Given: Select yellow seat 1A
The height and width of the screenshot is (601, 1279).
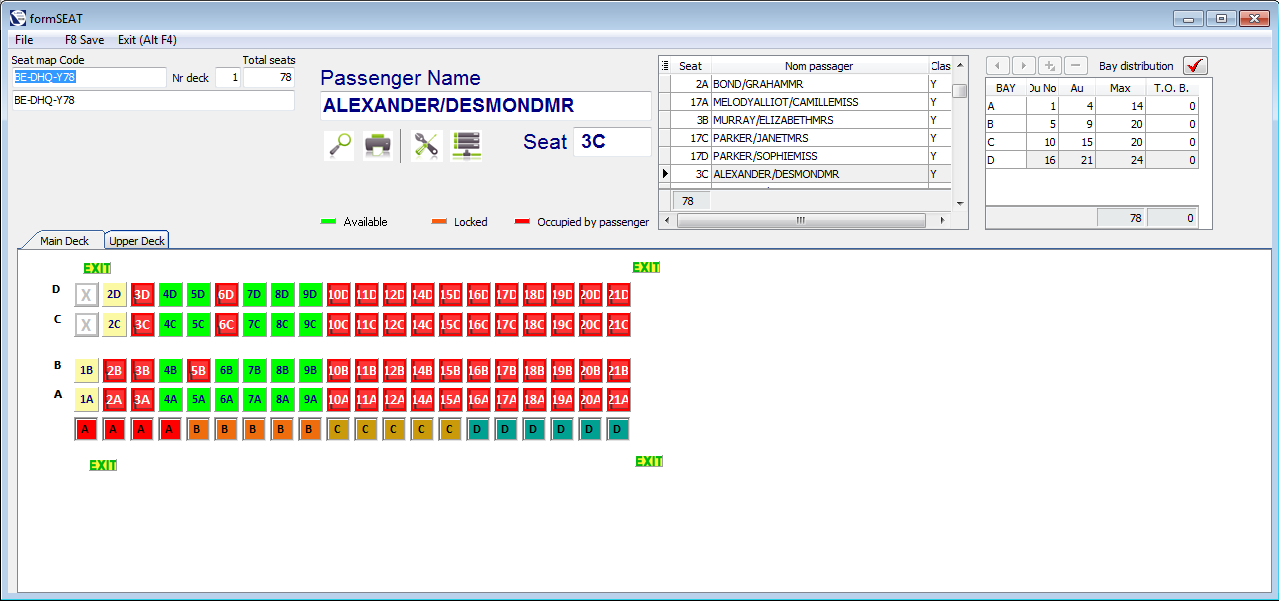Looking at the screenshot, I should click(87, 400).
